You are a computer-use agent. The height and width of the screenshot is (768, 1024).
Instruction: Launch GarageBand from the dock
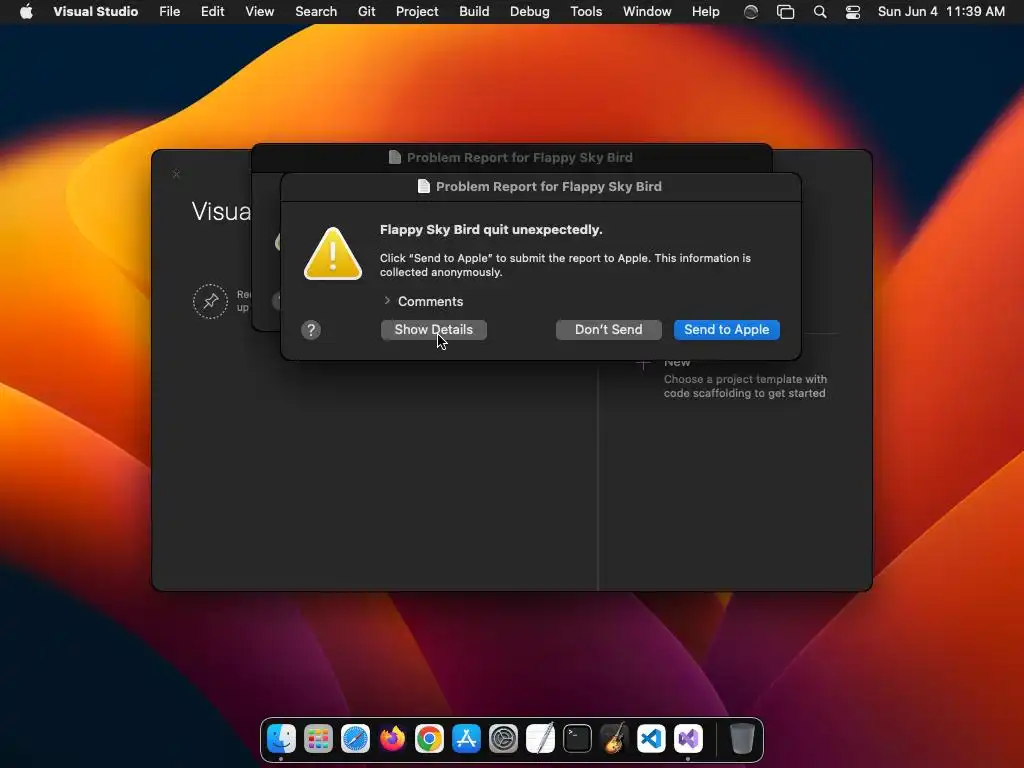click(x=615, y=739)
